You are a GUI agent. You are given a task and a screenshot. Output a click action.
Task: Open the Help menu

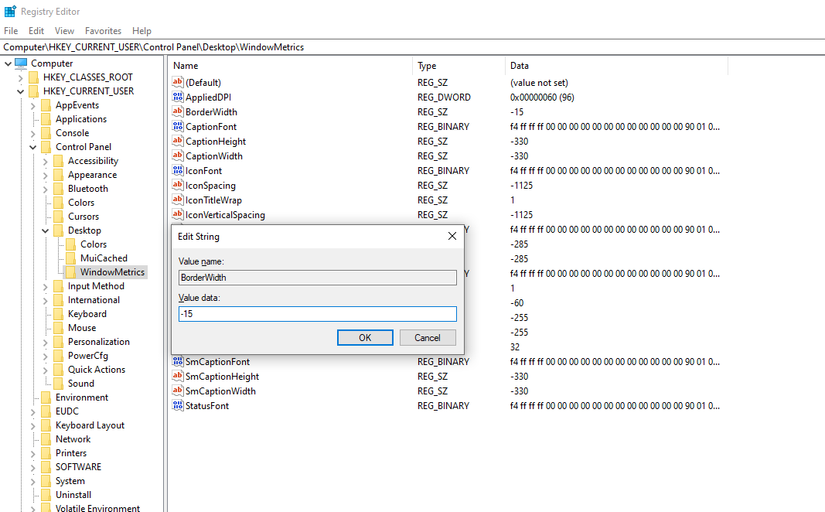[142, 31]
